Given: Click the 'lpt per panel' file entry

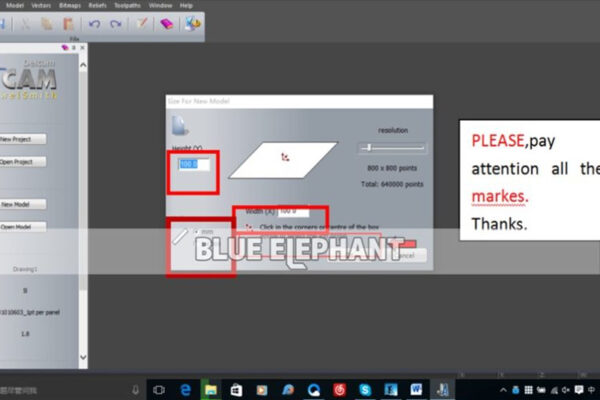Looking at the screenshot, I should click(30, 312).
